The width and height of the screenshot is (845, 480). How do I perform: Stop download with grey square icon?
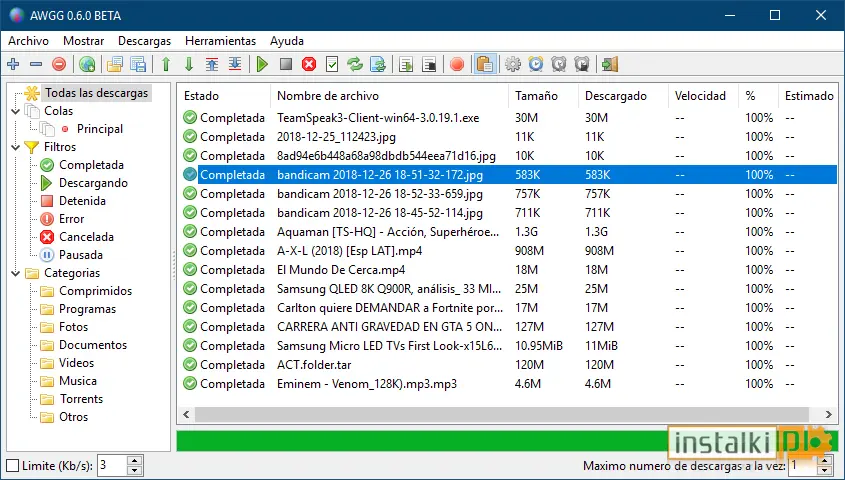click(x=286, y=65)
